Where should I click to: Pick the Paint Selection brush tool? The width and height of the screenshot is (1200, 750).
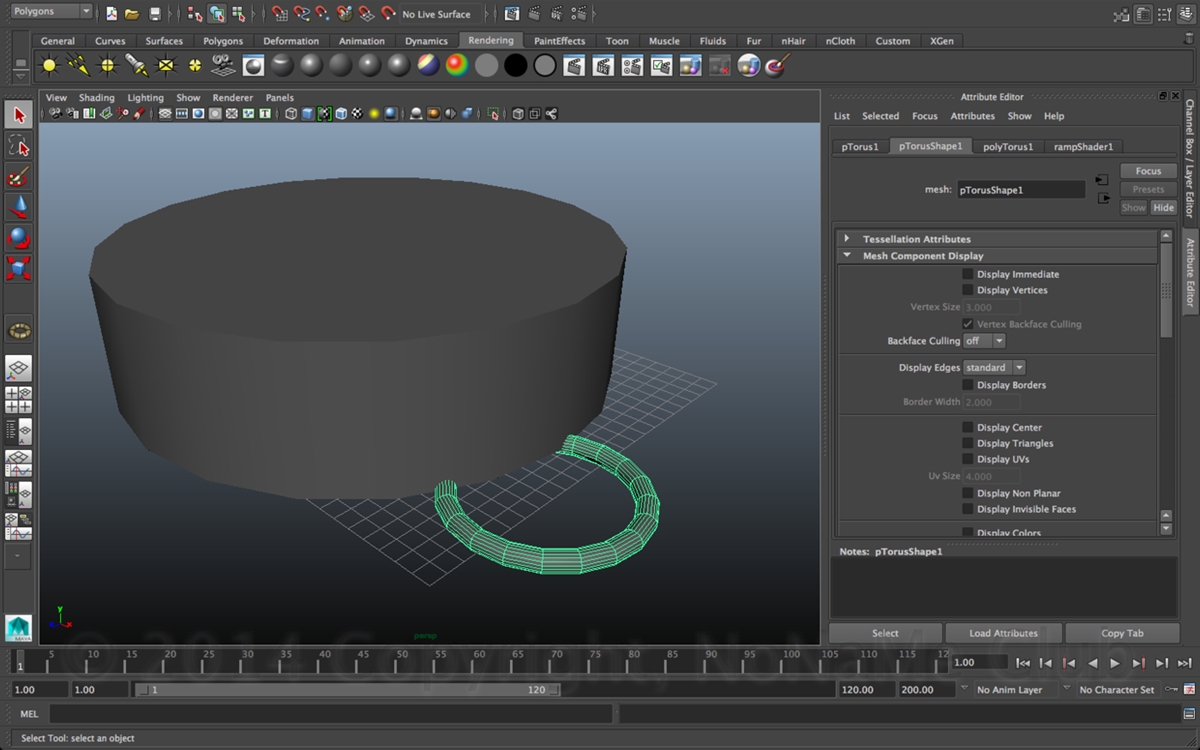tap(19, 177)
